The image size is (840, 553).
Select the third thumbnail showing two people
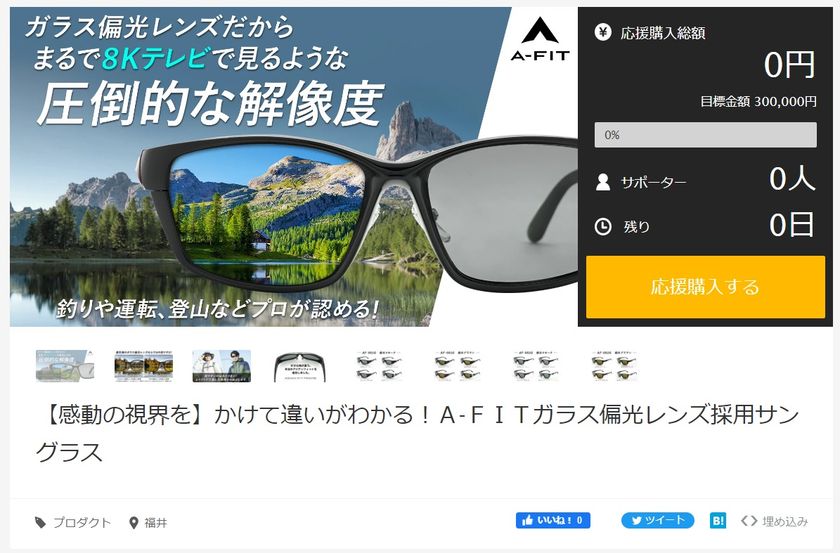222,366
